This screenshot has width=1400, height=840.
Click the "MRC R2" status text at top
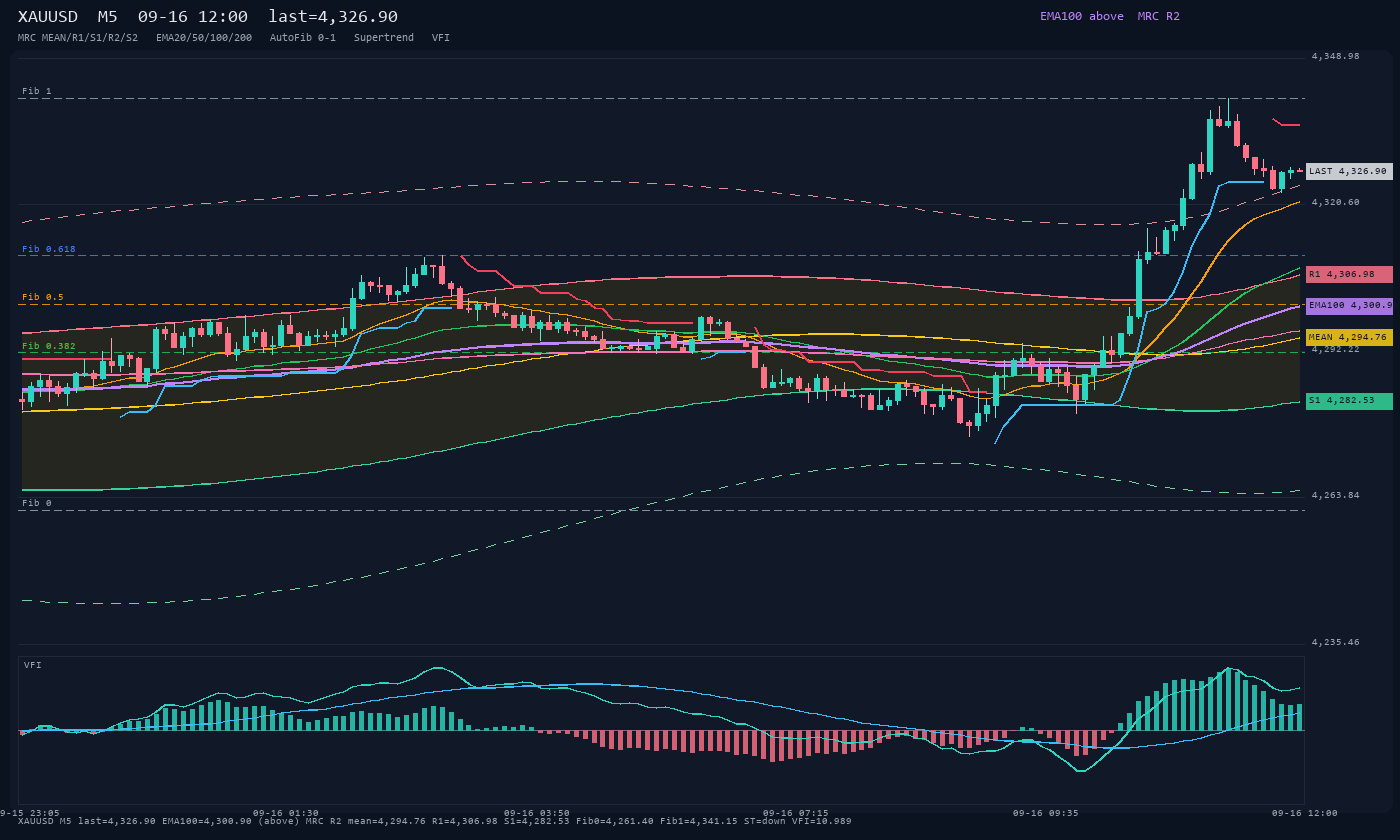tap(1159, 16)
